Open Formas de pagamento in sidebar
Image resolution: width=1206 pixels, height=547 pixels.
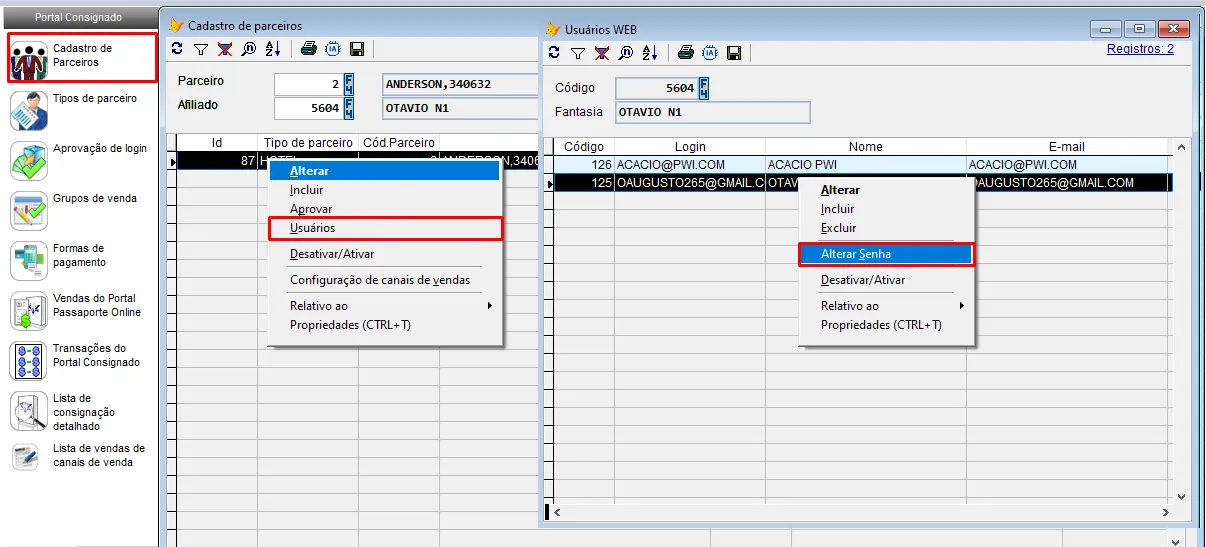80,256
